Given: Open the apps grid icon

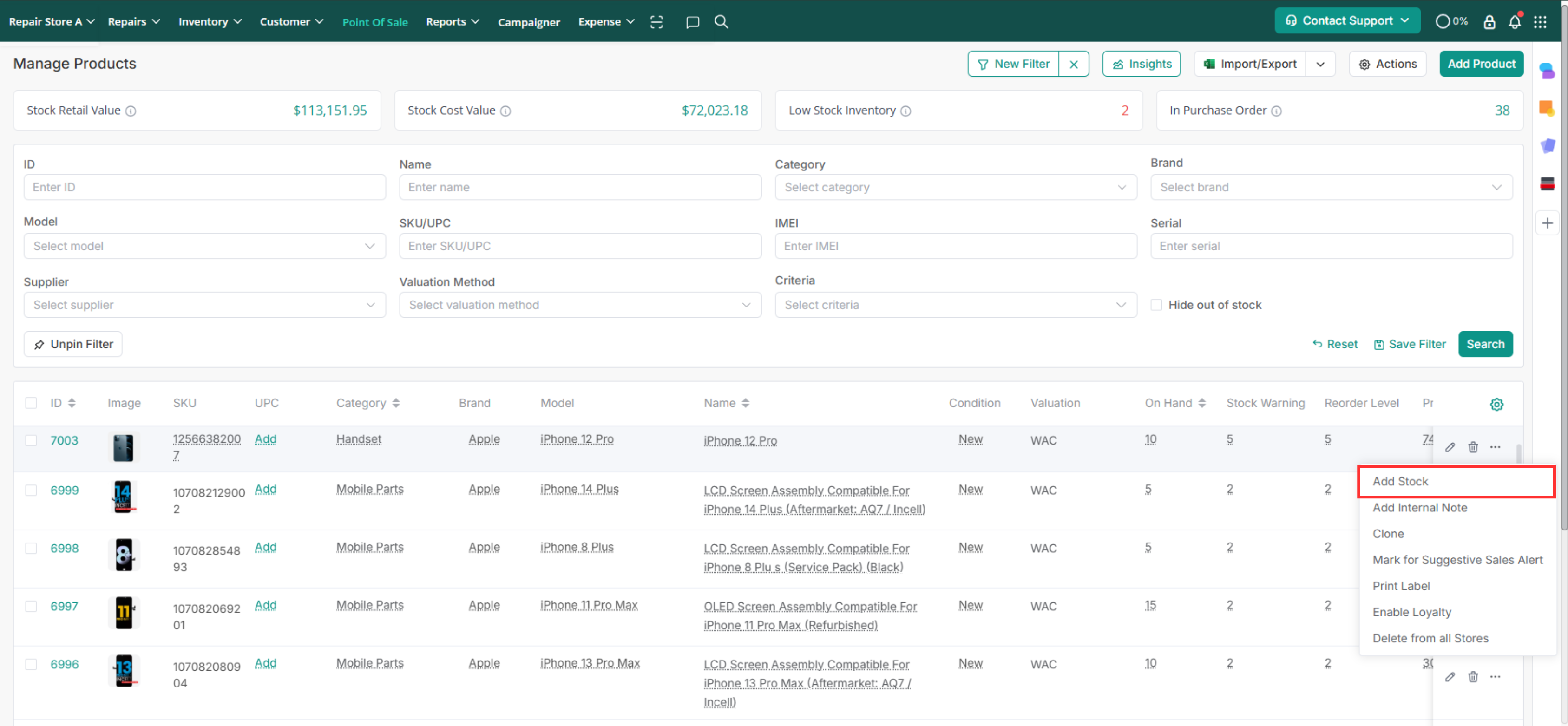Looking at the screenshot, I should coord(1540,22).
